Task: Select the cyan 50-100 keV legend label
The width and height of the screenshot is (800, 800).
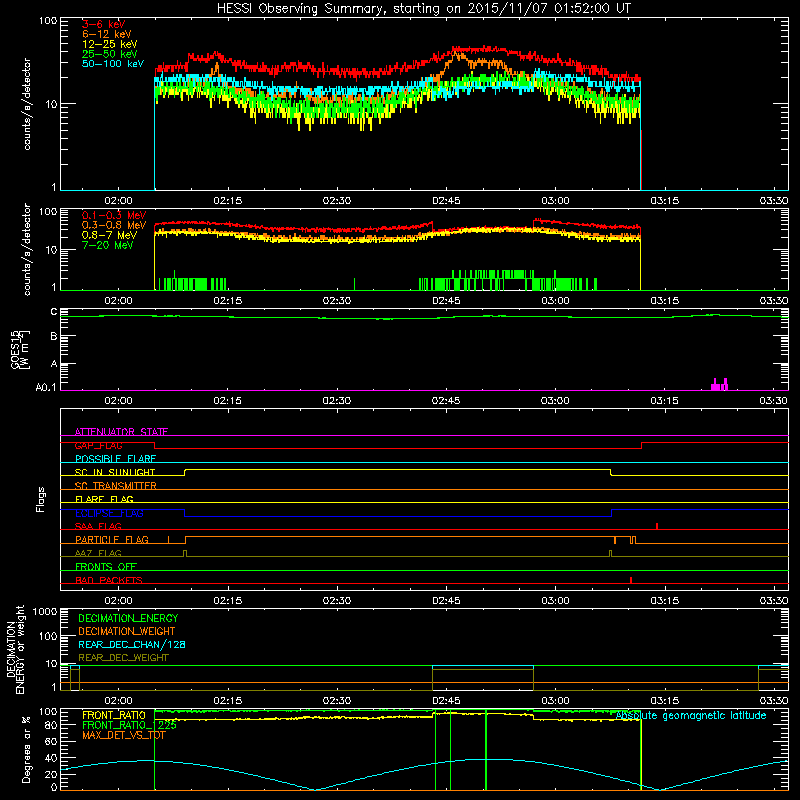Action: [x=113, y=64]
